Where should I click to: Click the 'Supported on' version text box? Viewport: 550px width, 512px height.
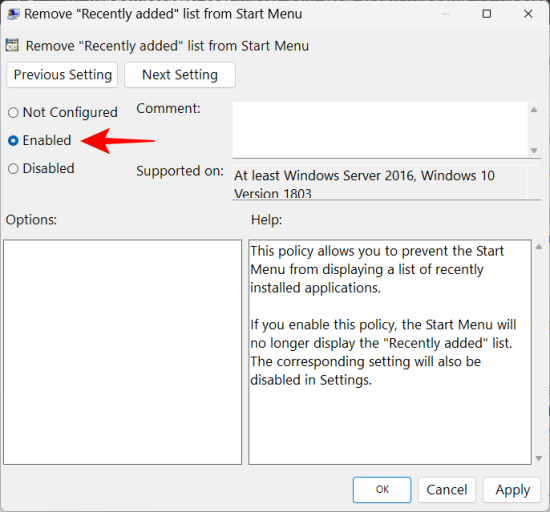pos(387,182)
